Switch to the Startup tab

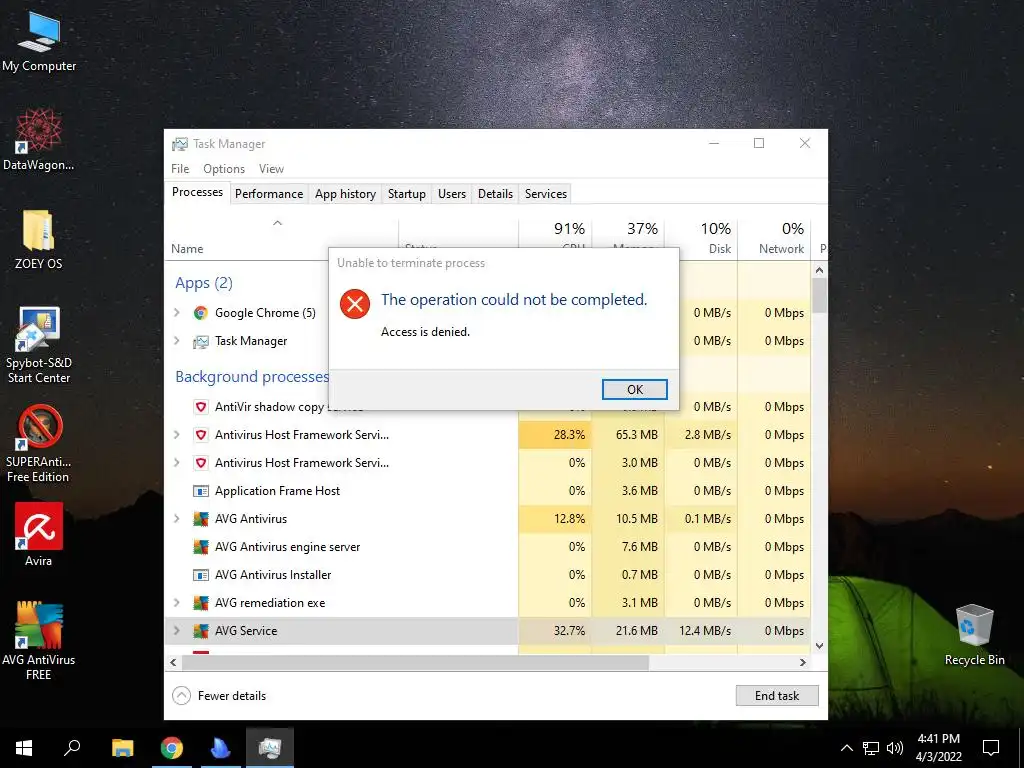pos(406,194)
